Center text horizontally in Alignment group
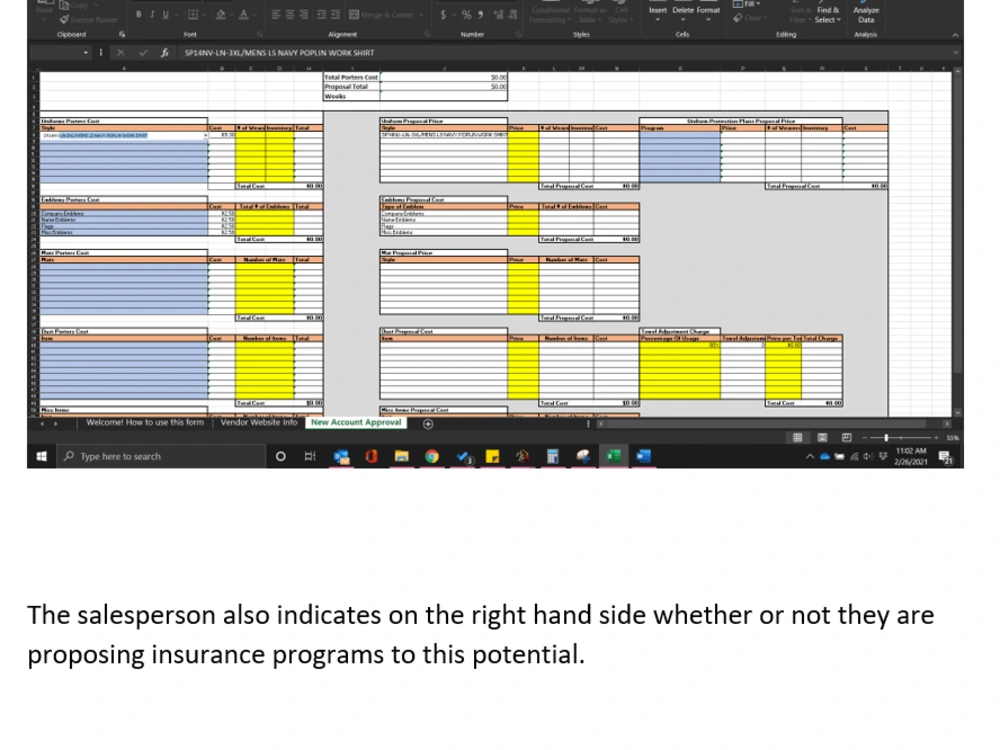The width and height of the screenshot is (1000, 750). point(290,15)
